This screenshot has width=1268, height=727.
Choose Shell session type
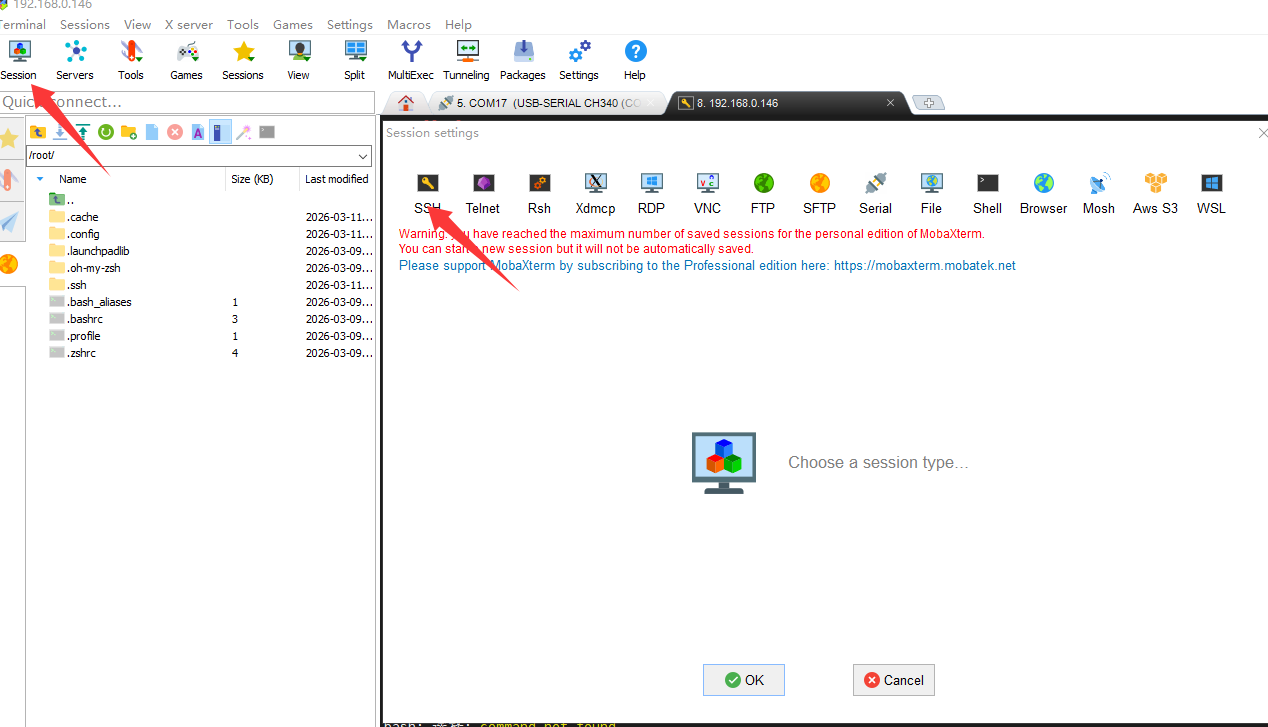point(987,194)
